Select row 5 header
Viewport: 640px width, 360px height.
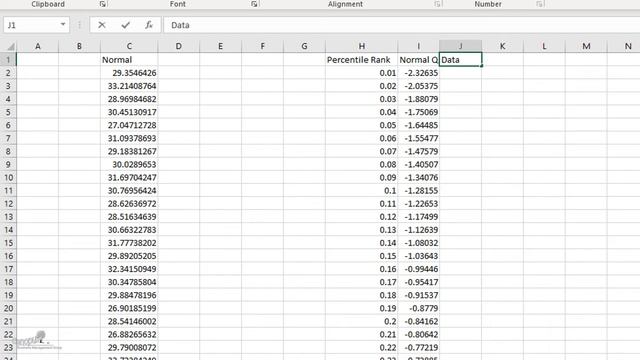click(x=8, y=112)
